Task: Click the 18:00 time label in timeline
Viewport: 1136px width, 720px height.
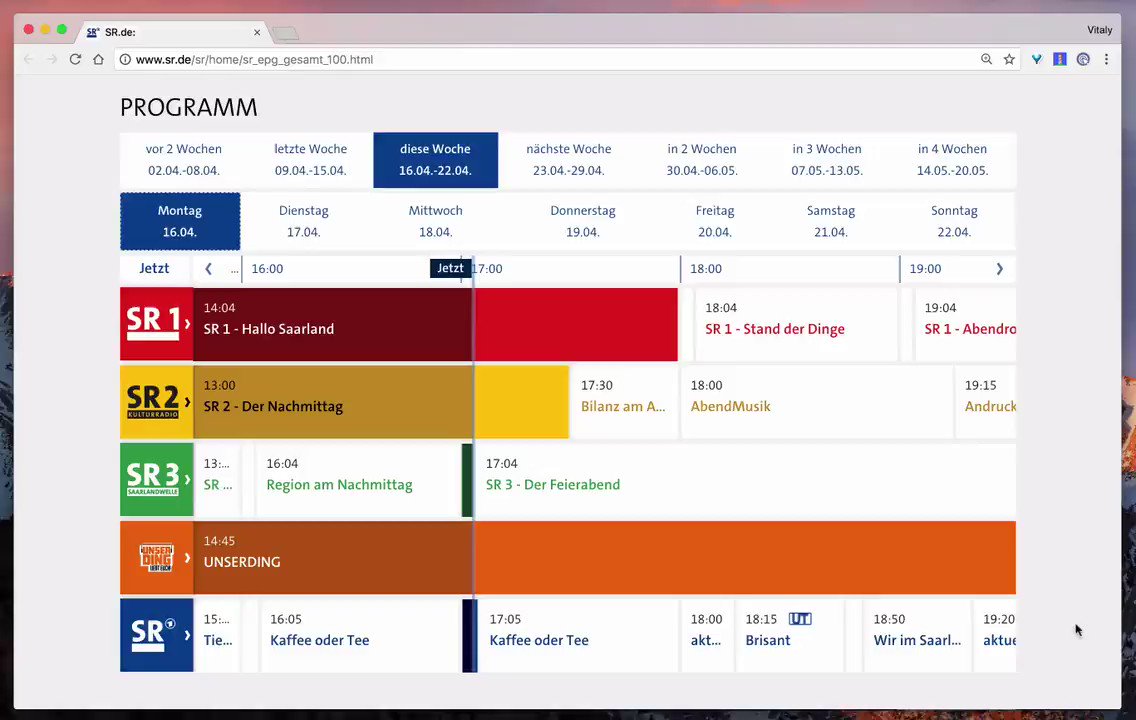Action: [706, 269]
